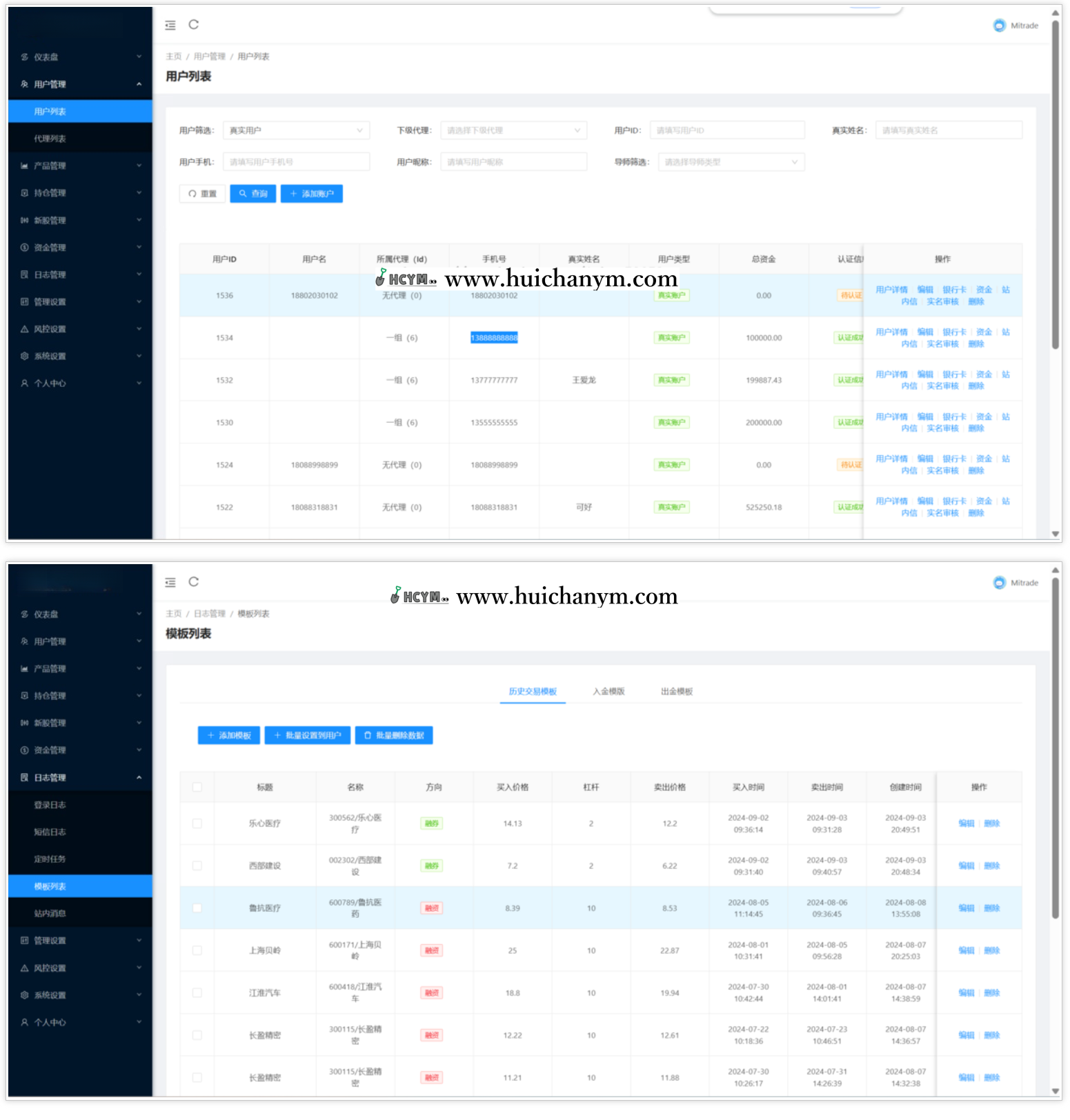Click the Mitrade avatar icon on the 用户列表 page

pyautogui.click(x=999, y=26)
